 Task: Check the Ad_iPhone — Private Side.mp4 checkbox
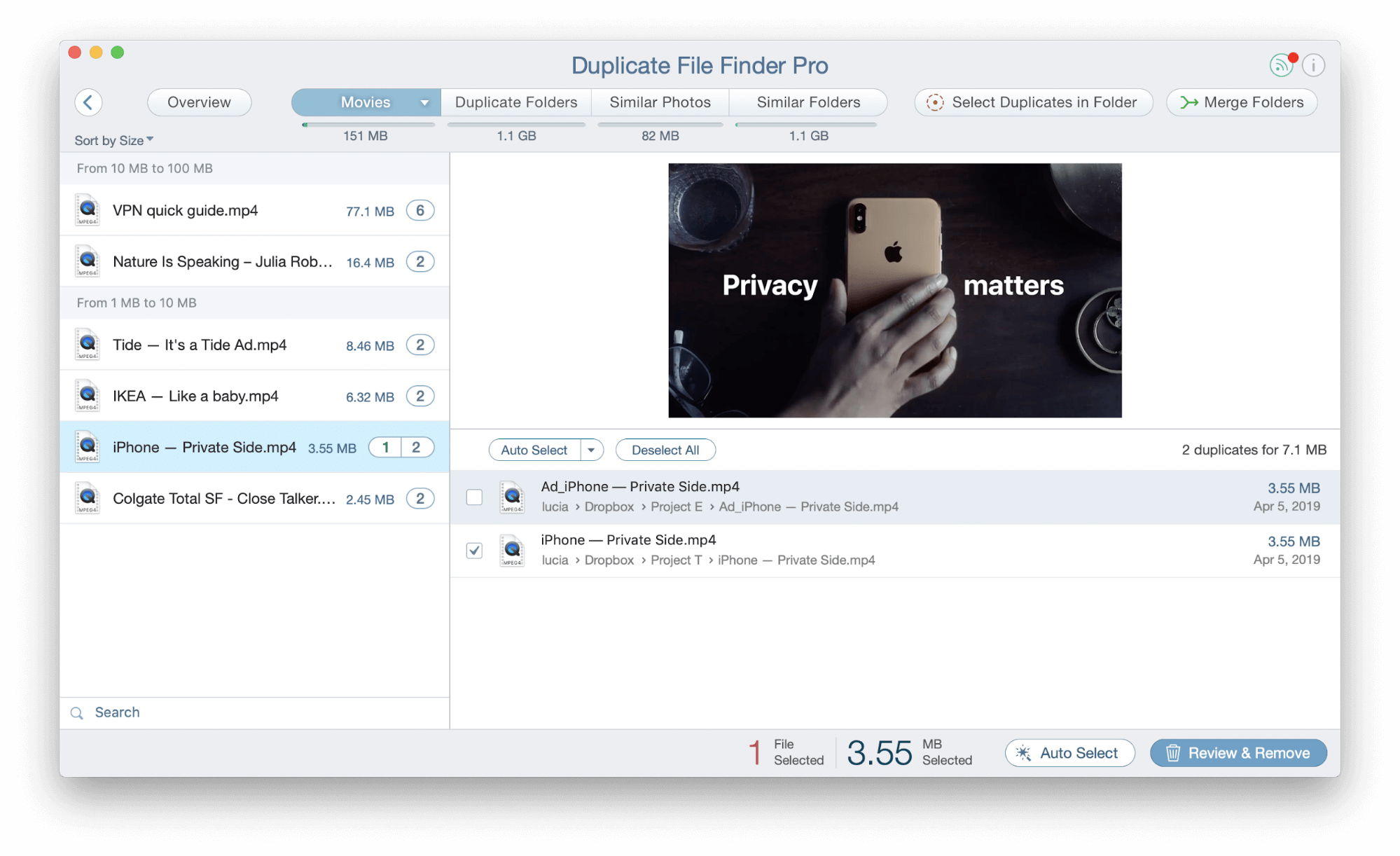click(474, 497)
